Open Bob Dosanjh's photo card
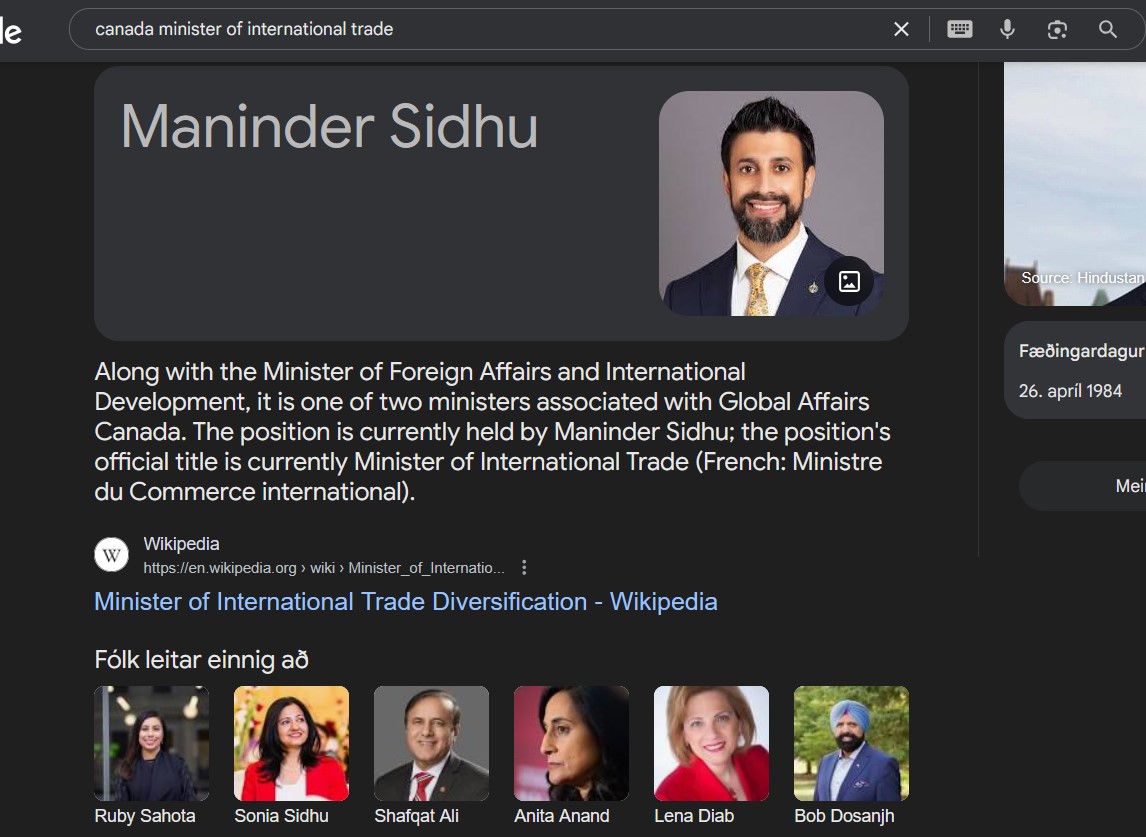 coord(851,743)
